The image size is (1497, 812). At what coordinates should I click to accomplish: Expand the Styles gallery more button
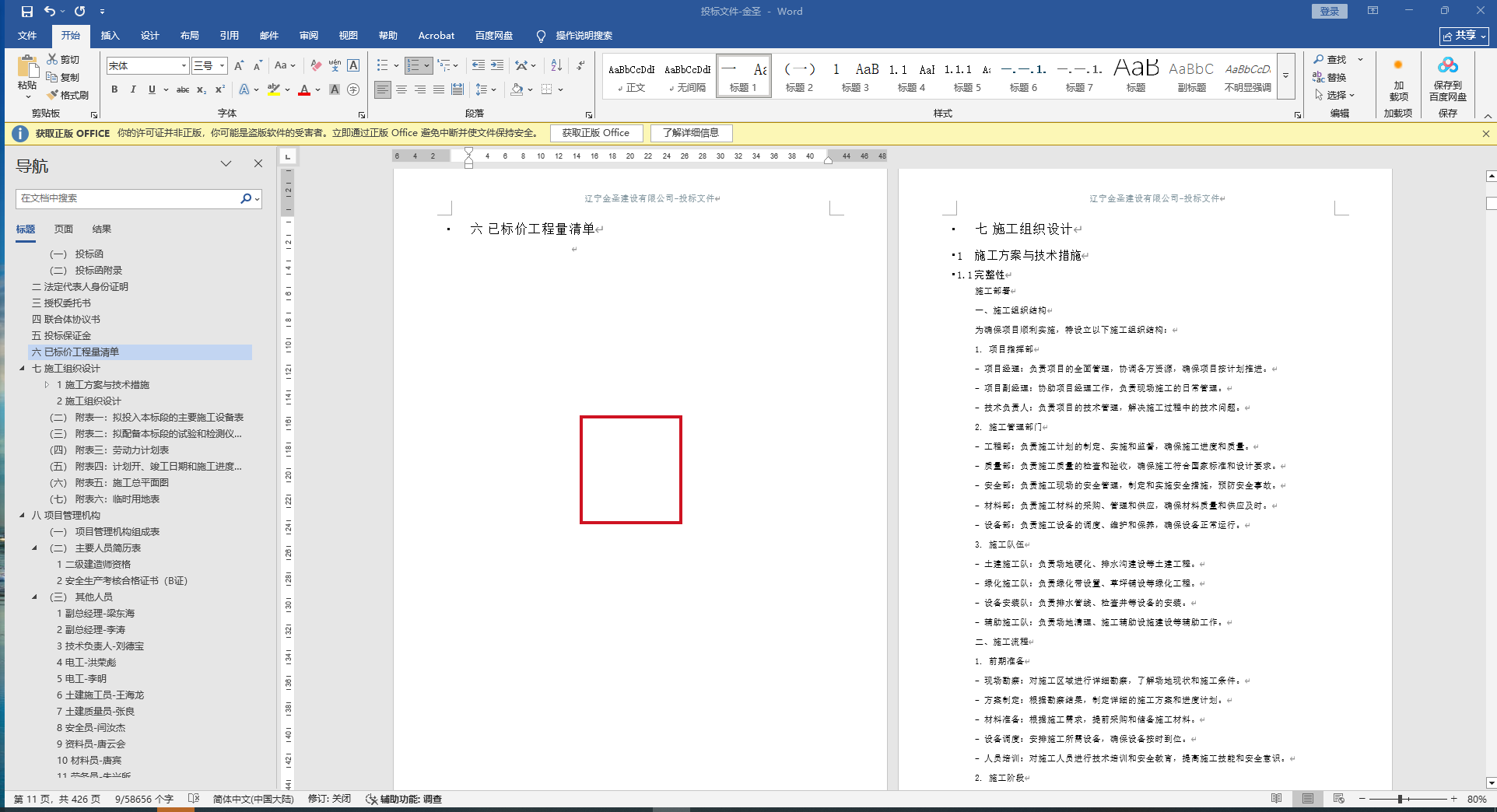point(1286,75)
